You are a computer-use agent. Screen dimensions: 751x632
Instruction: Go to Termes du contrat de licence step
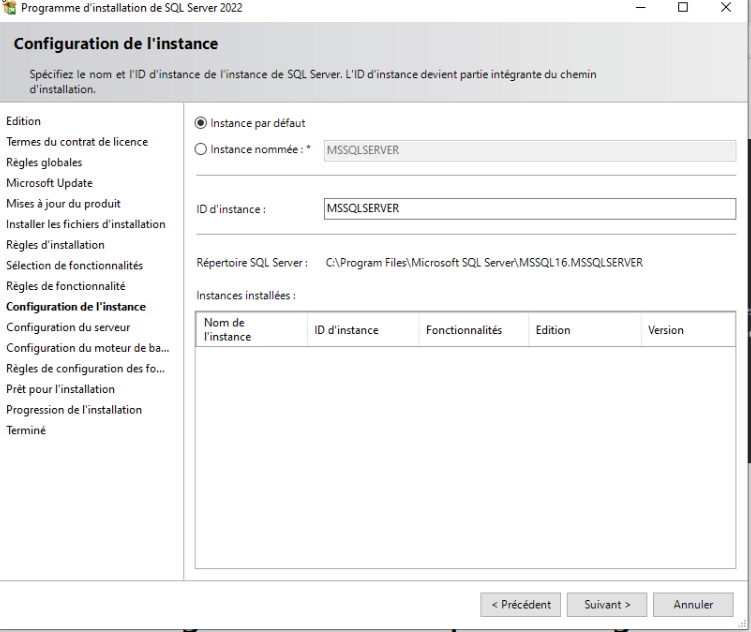(77, 142)
